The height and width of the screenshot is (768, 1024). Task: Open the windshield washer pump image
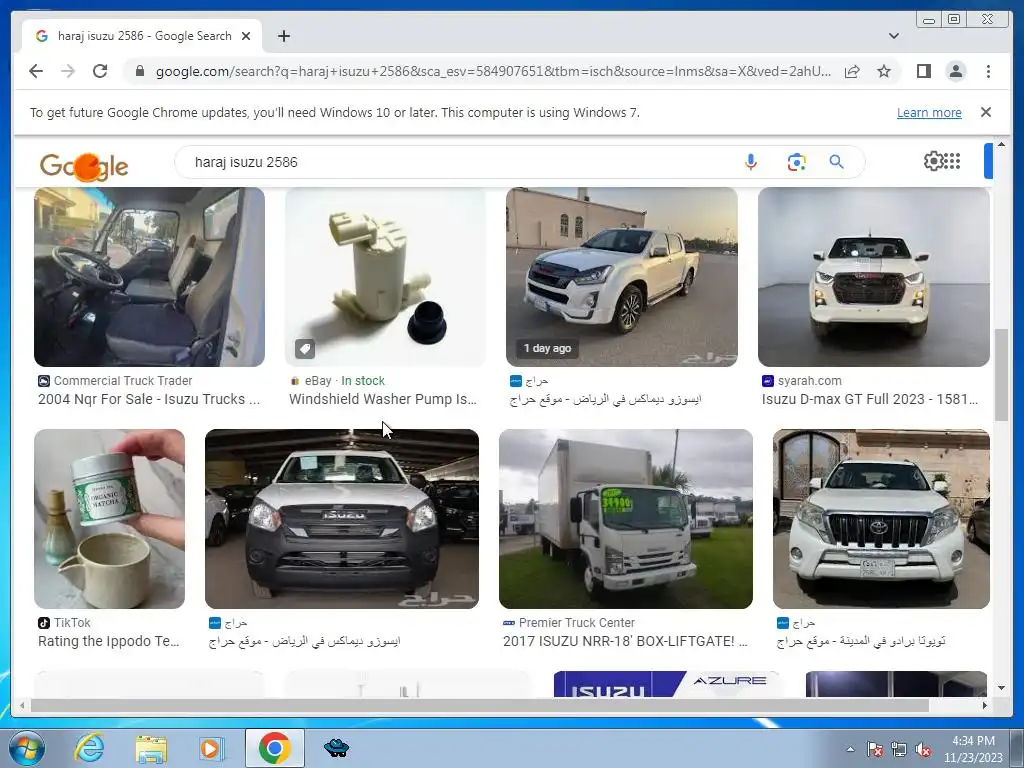385,277
